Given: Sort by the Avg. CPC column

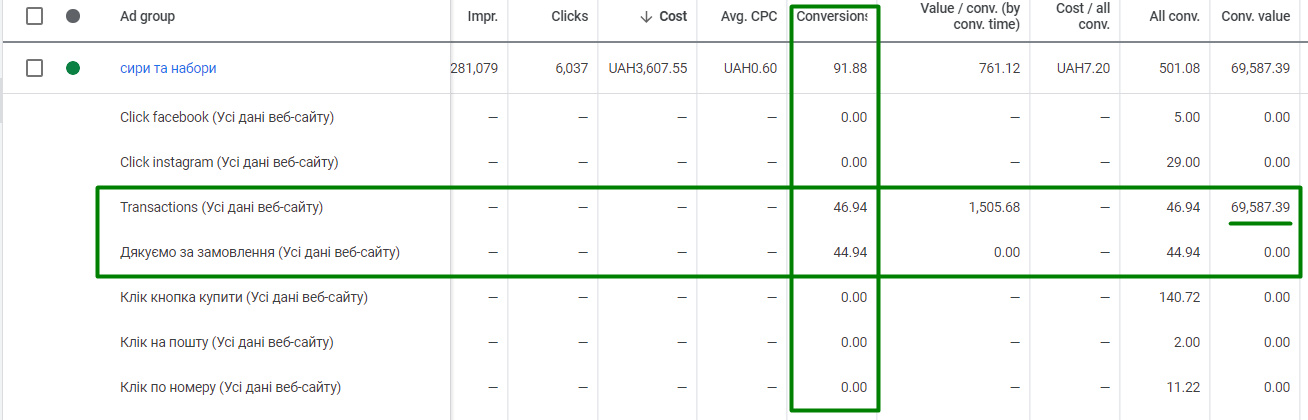Looking at the screenshot, I should 749,17.
